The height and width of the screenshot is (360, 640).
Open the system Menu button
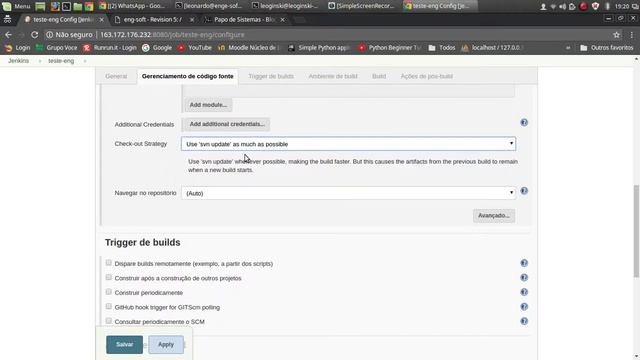click(16, 6)
